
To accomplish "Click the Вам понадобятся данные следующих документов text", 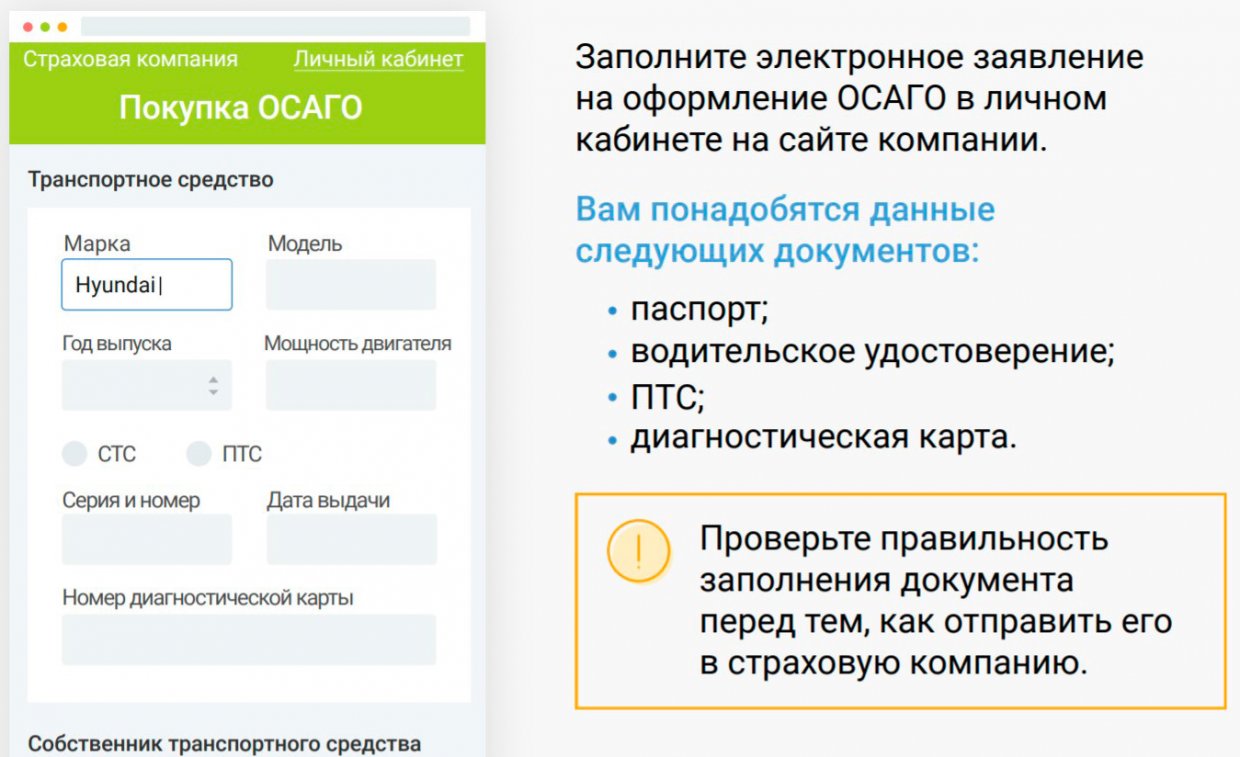I will (785, 230).
